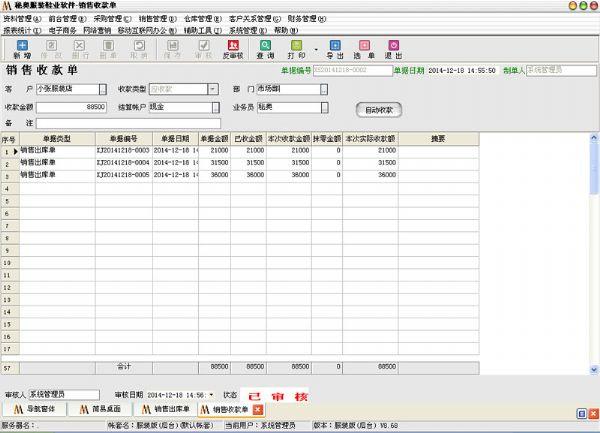This screenshot has height=433, width=600.
Task: Open the 帮助 menu
Action: point(286,30)
